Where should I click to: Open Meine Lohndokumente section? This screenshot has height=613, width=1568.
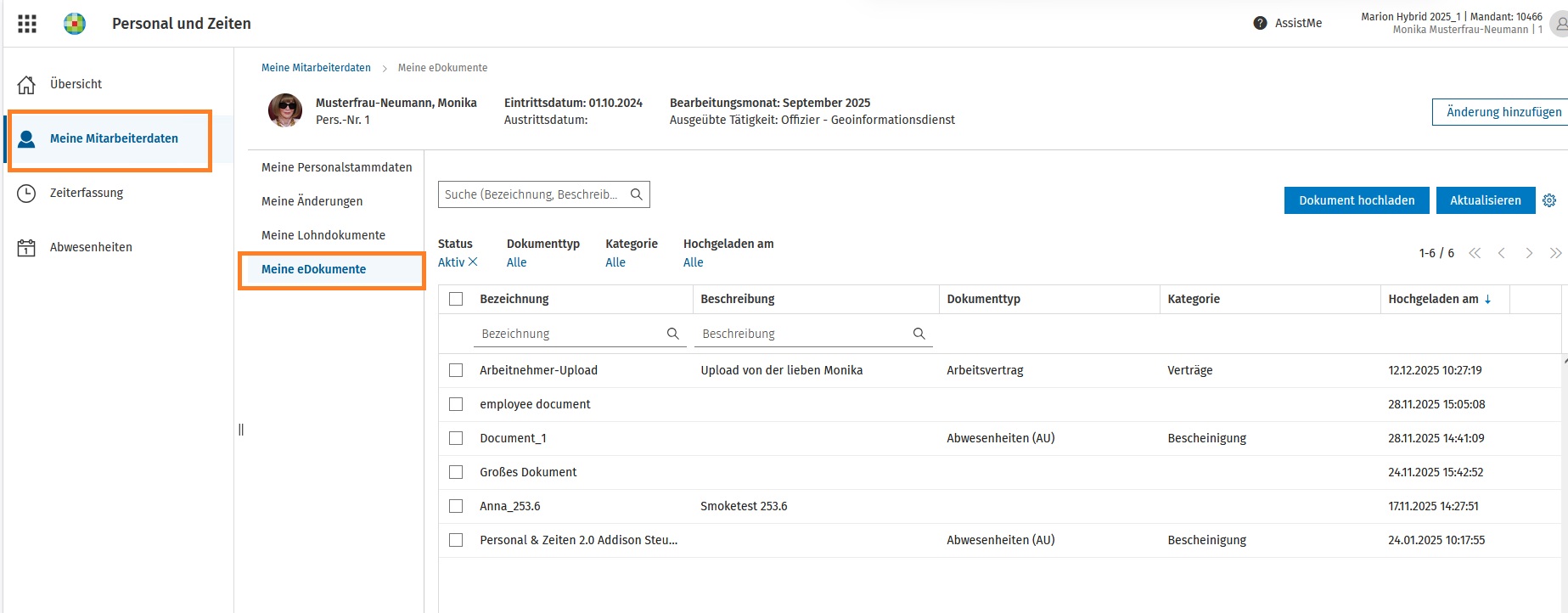click(x=323, y=235)
